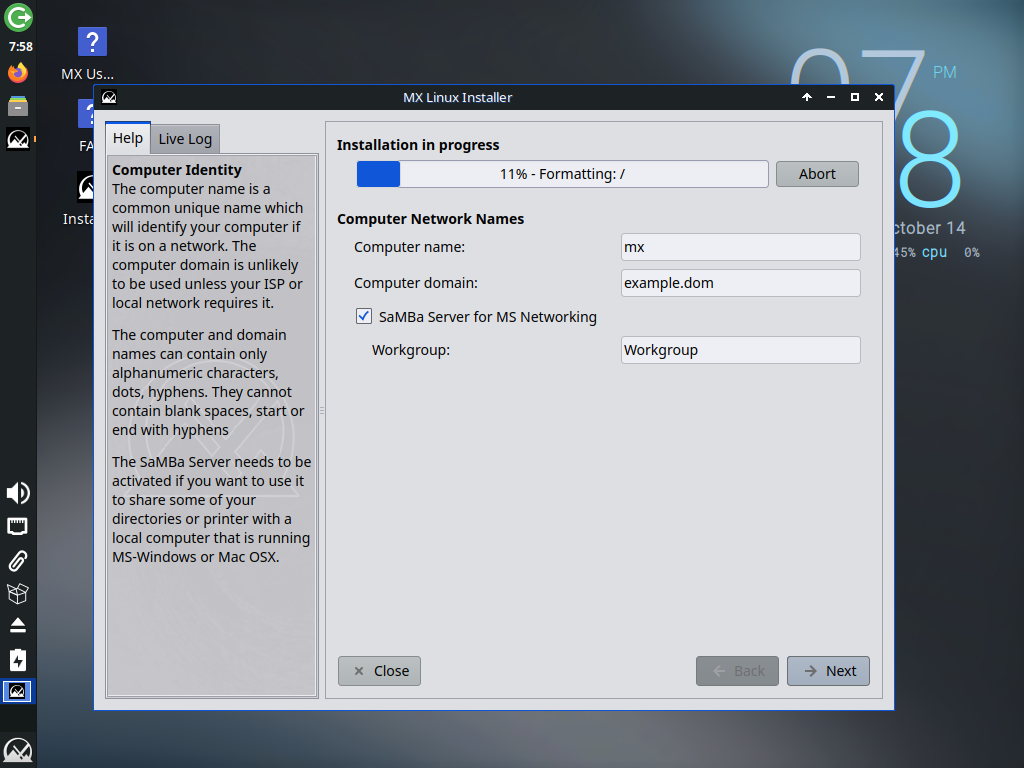Click the 11% Formatting progress bar
The width and height of the screenshot is (1024, 768).
tap(562, 174)
